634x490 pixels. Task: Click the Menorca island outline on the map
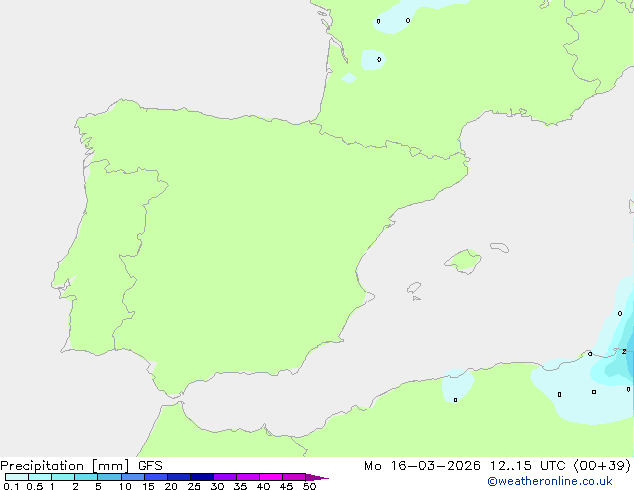coord(500,247)
